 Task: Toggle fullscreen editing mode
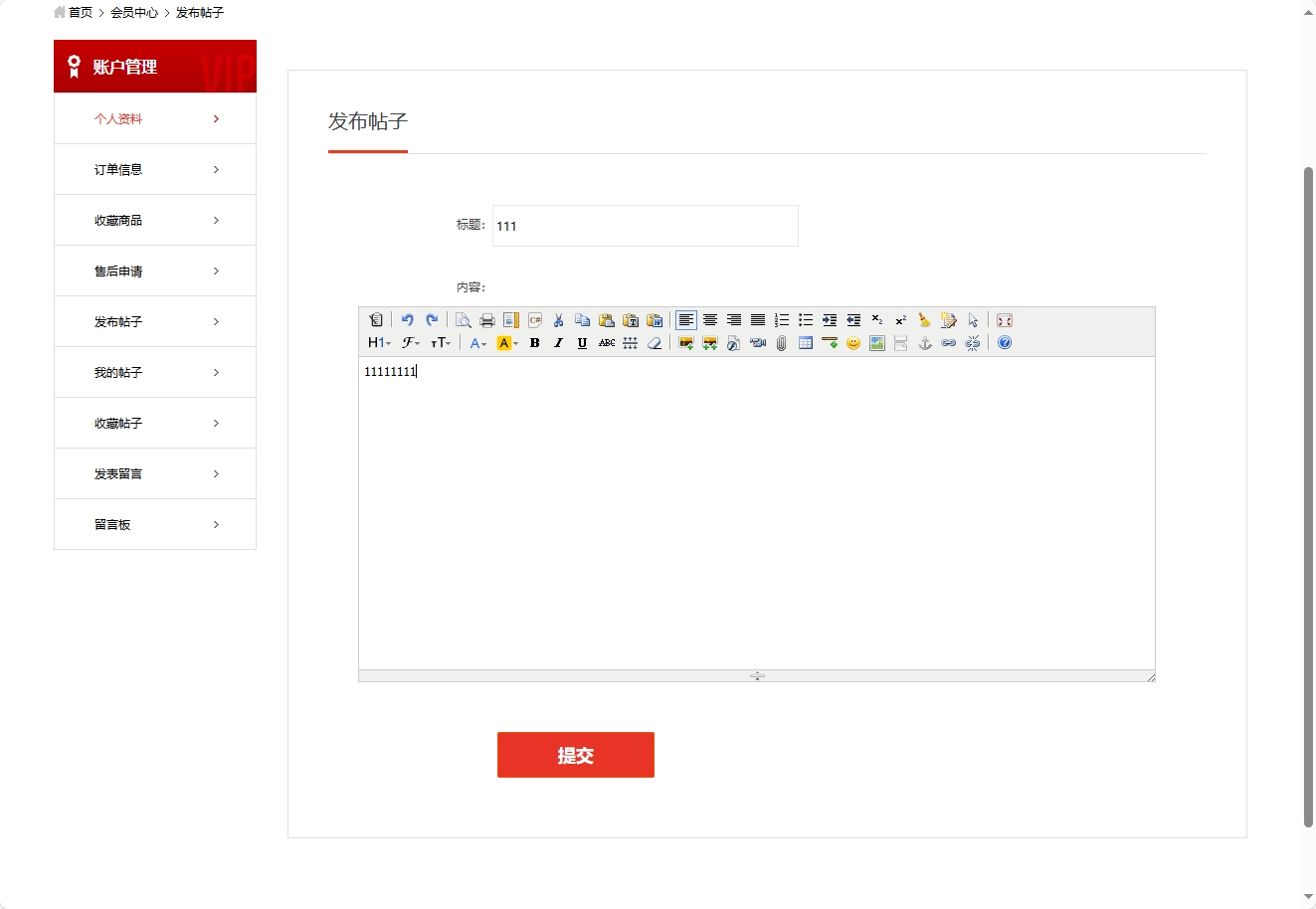pyautogui.click(x=1005, y=319)
